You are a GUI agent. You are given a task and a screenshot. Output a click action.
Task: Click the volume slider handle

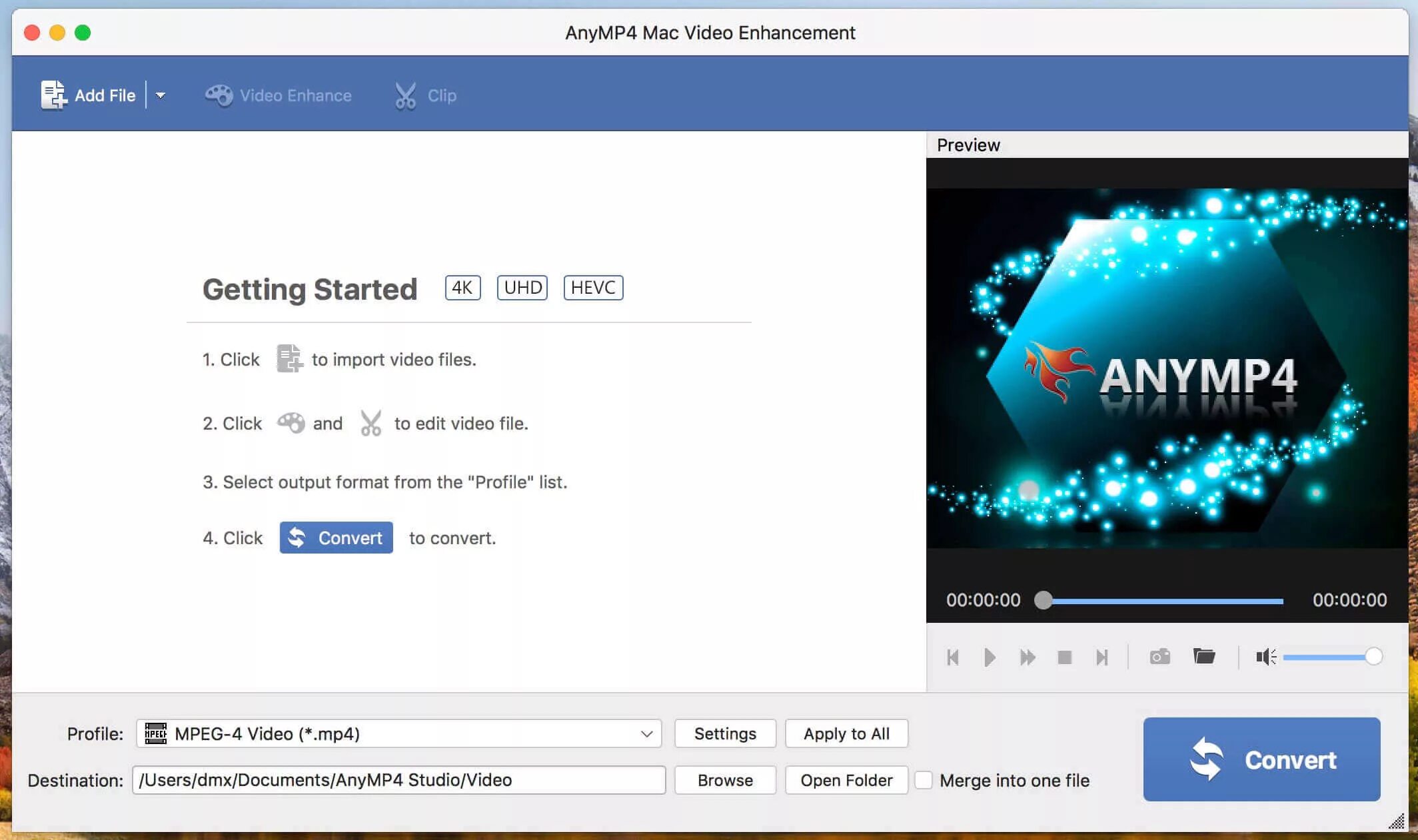tap(1373, 657)
